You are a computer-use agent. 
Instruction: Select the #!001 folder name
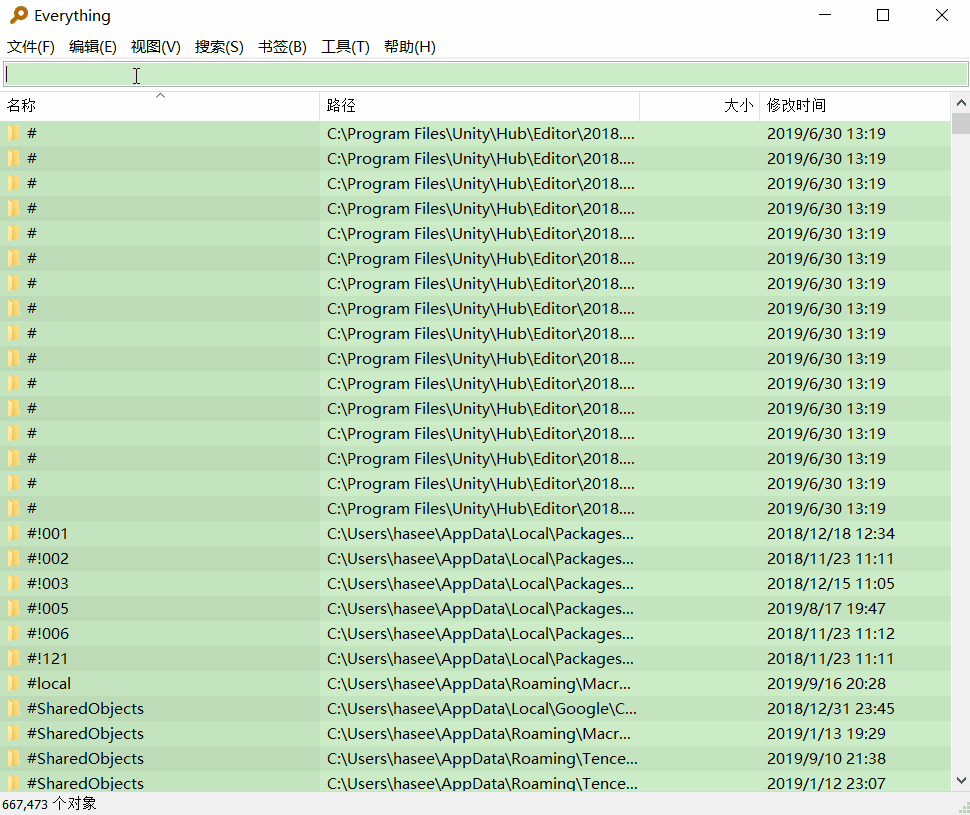pyautogui.click(x=48, y=533)
